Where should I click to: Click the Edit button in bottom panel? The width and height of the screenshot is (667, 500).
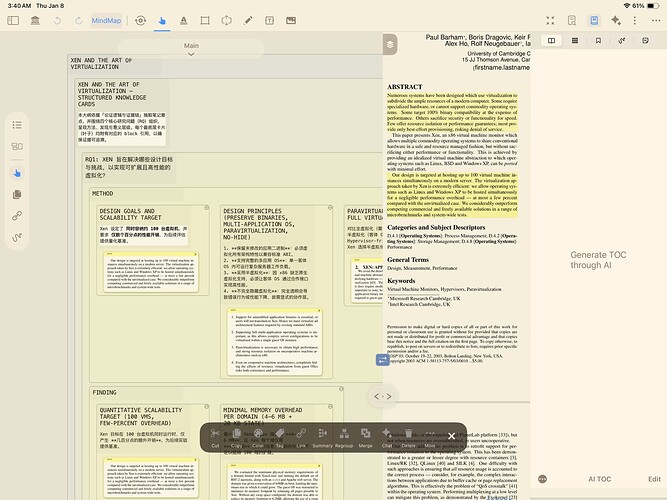653,480
